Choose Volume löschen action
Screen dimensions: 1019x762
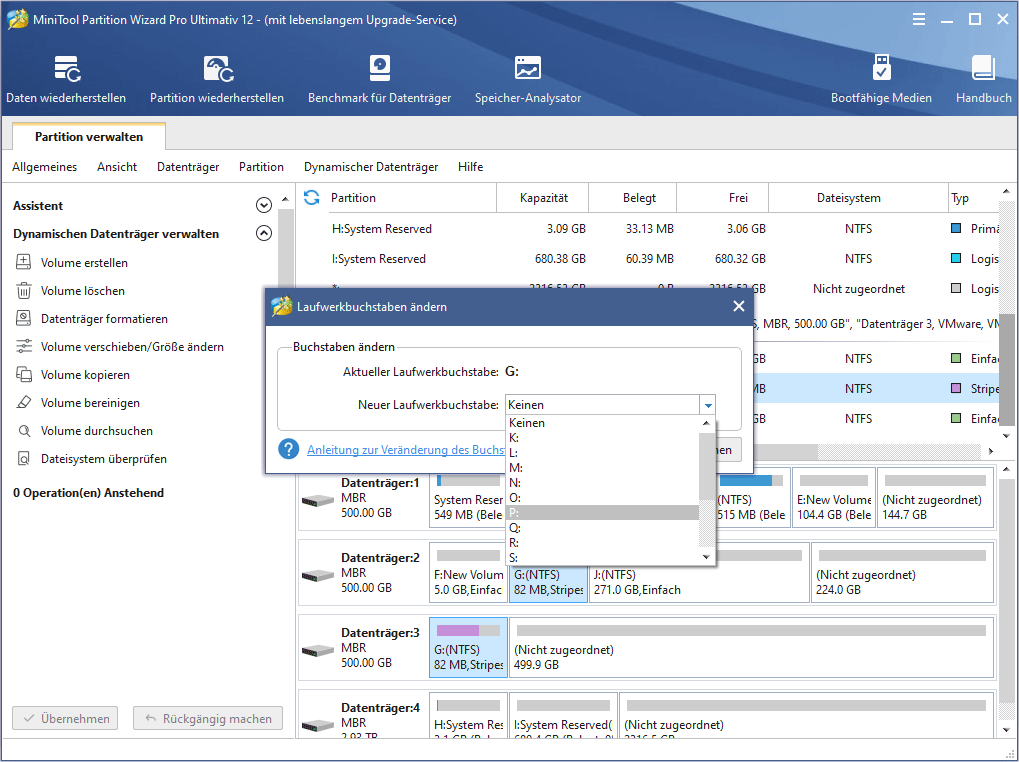pos(83,290)
